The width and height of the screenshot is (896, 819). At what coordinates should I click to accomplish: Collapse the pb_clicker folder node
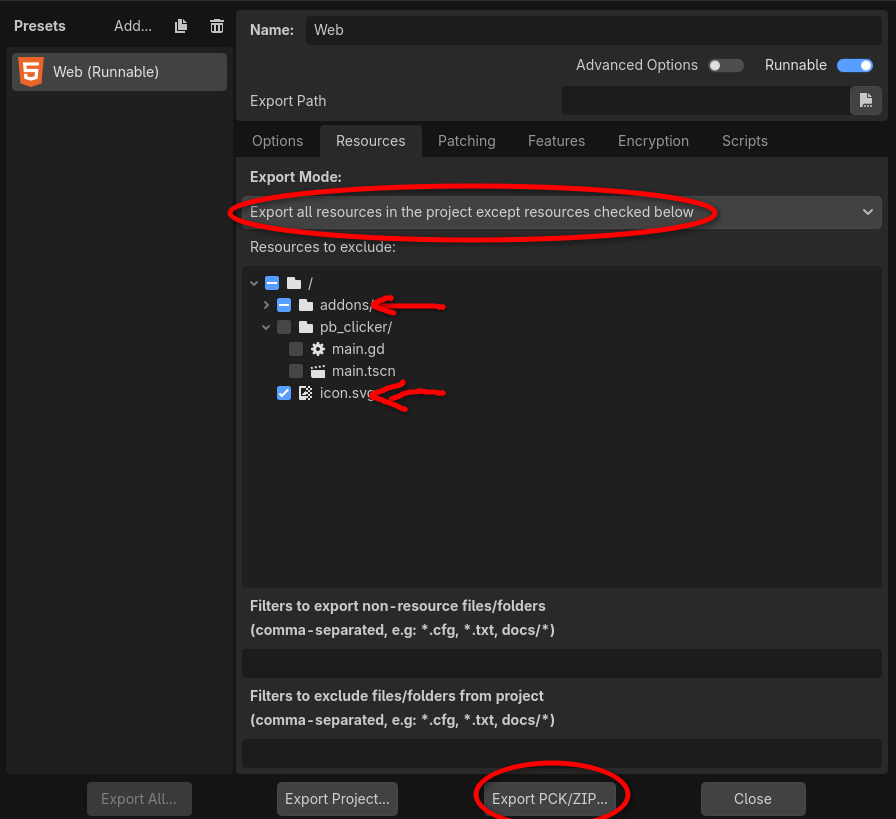[x=266, y=327]
